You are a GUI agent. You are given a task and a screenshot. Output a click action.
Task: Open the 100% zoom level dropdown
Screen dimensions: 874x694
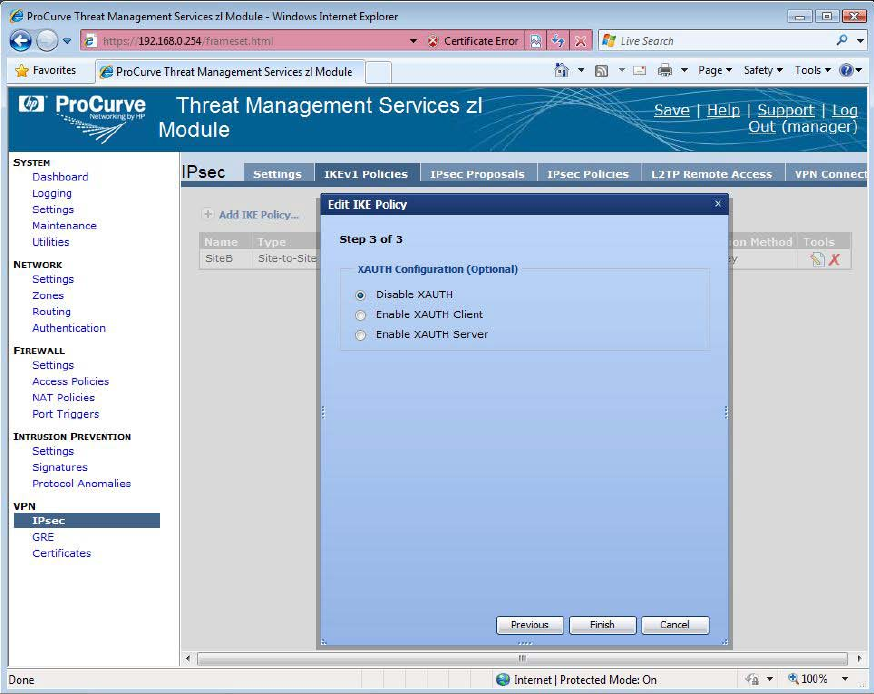click(x=844, y=679)
